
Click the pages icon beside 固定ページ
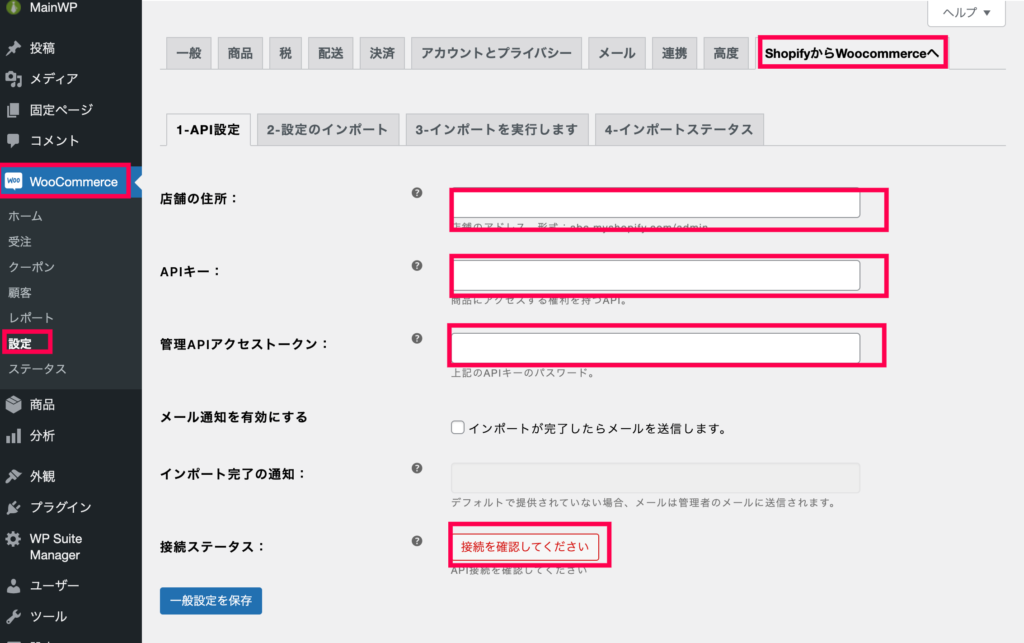tap(13, 110)
